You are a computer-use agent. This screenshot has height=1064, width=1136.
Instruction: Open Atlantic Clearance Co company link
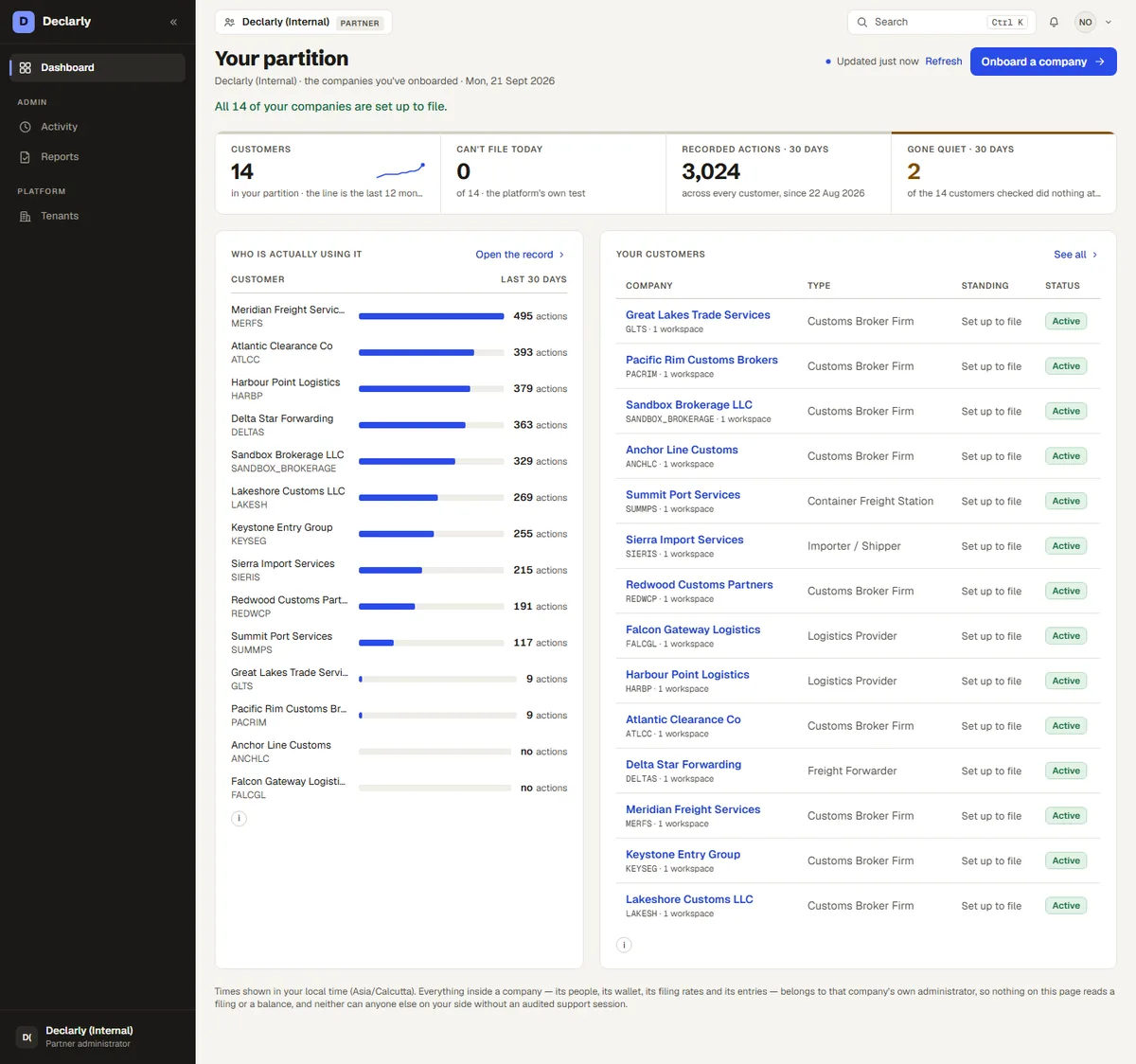point(683,719)
